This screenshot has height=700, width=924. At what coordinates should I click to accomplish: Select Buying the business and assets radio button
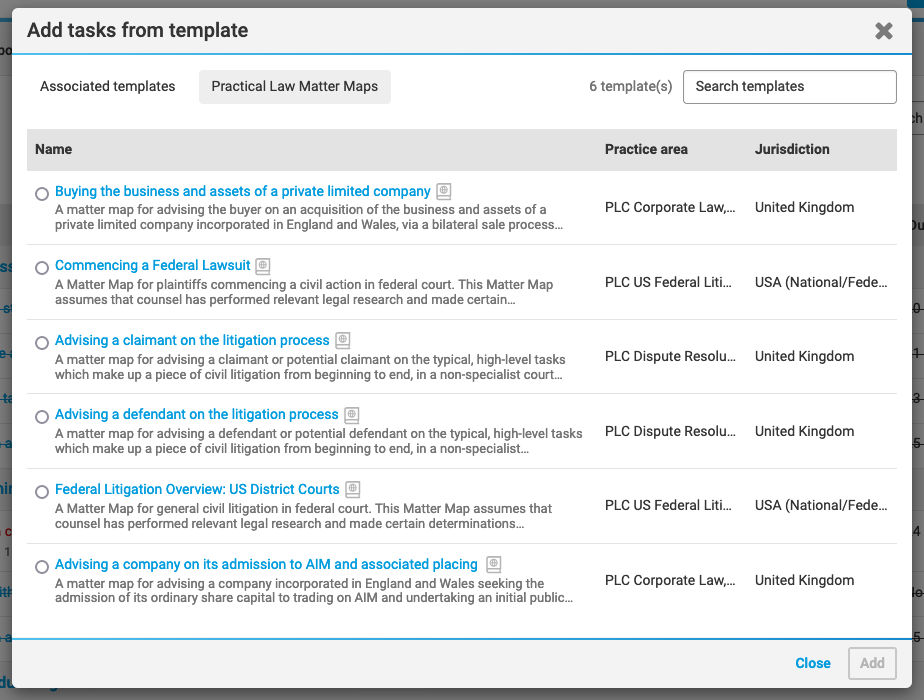click(42, 194)
